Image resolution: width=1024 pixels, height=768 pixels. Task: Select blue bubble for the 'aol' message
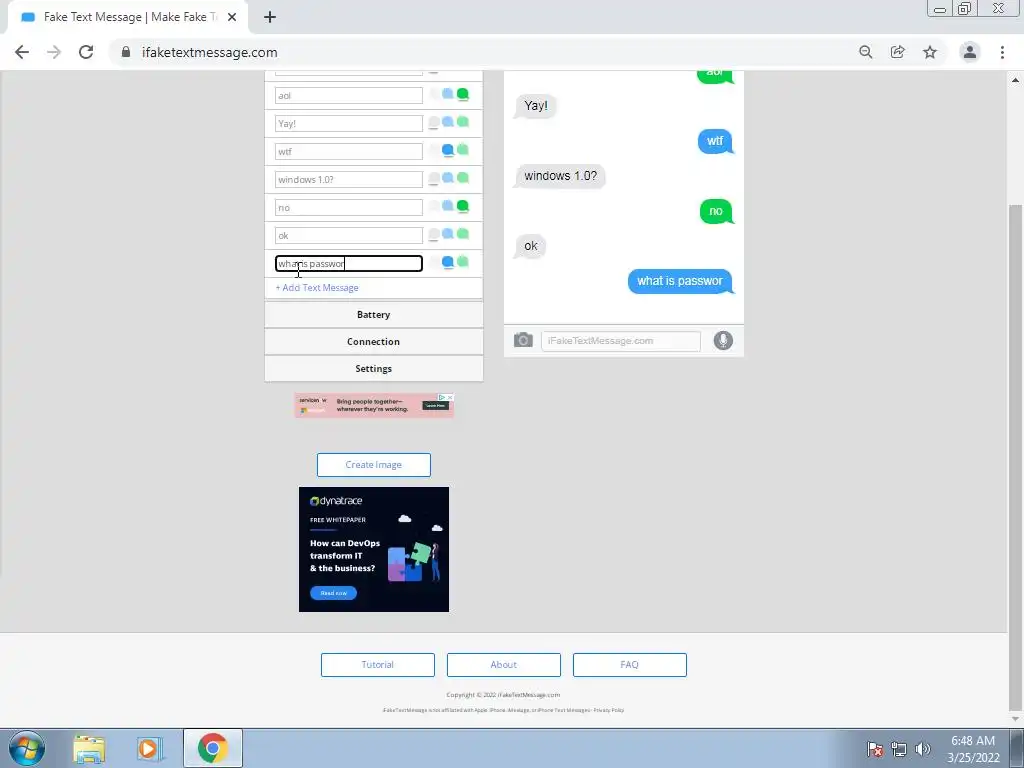click(448, 95)
